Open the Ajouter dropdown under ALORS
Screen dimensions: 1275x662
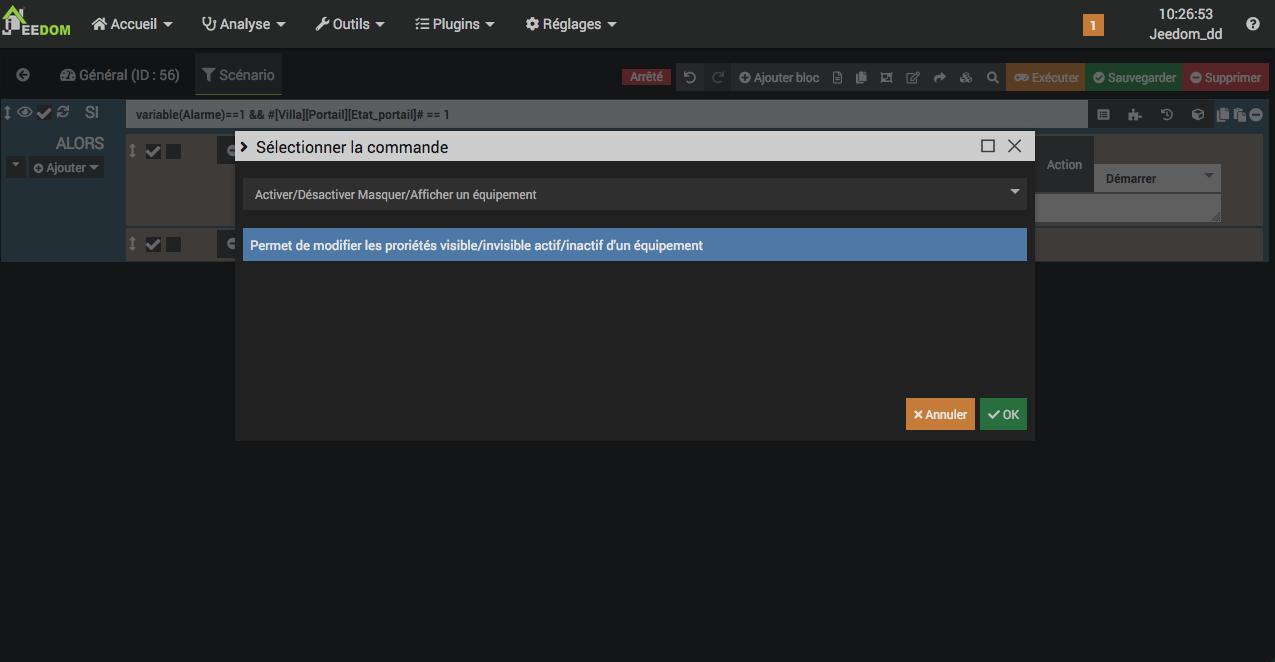[x=66, y=168]
